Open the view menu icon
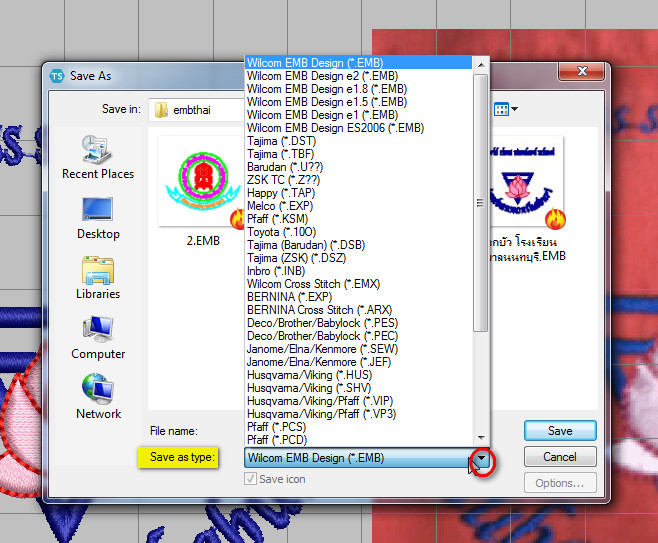658x543 pixels. coord(505,110)
